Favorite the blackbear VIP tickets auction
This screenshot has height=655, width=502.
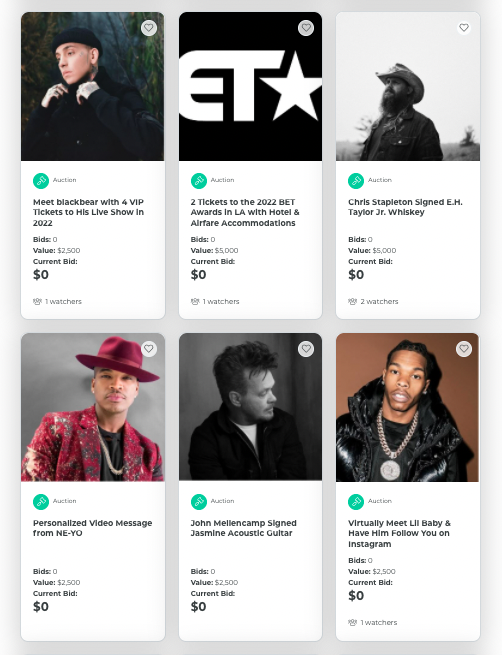tap(149, 28)
